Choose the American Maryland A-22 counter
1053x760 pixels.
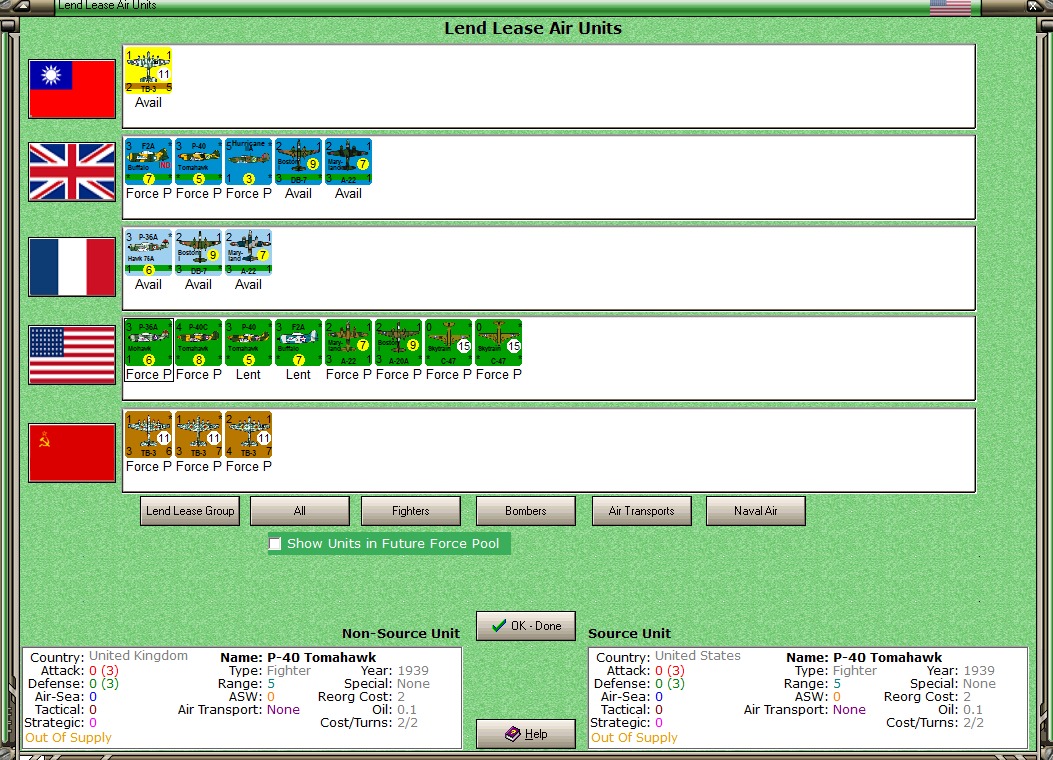tap(348, 343)
